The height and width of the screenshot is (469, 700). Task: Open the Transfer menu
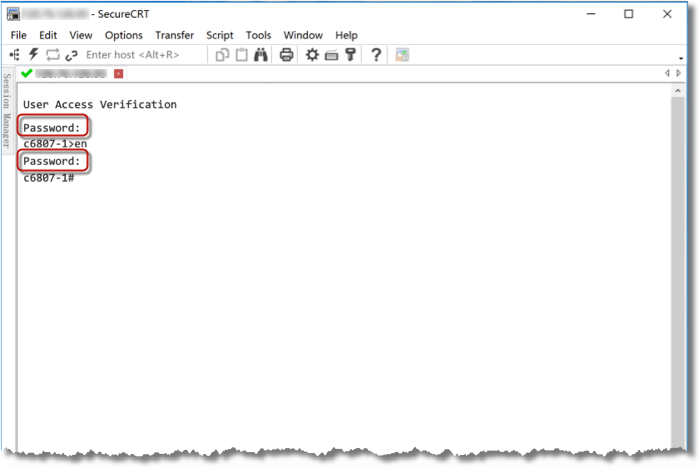[175, 35]
